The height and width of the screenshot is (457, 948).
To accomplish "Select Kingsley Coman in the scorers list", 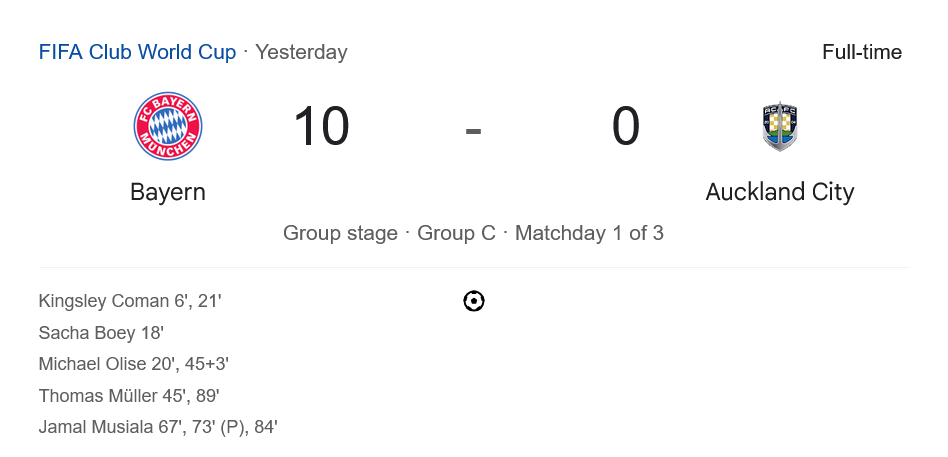I will tap(104, 301).
